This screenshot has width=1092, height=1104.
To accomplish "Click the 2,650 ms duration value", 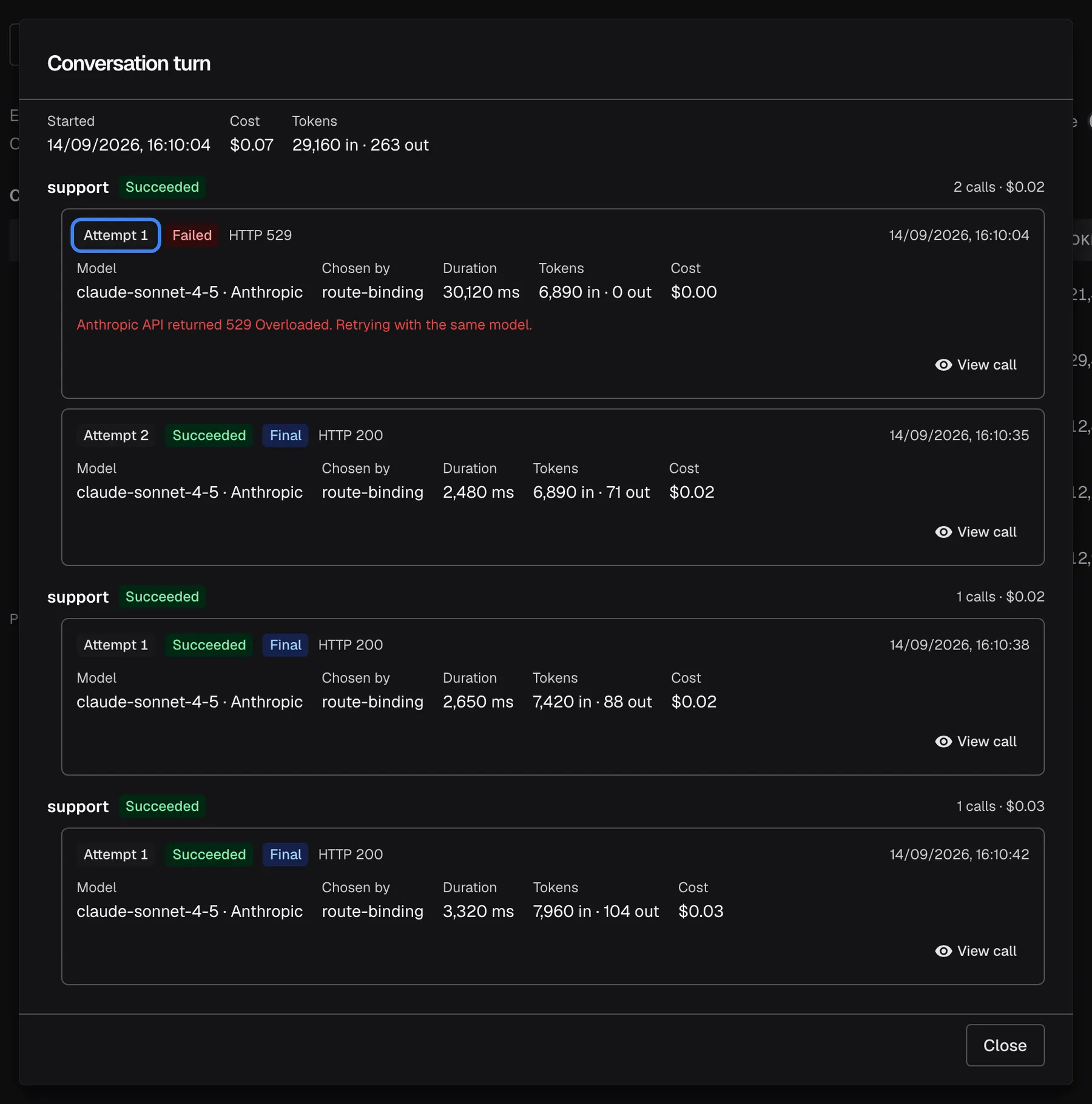I will pyautogui.click(x=478, y=702).
